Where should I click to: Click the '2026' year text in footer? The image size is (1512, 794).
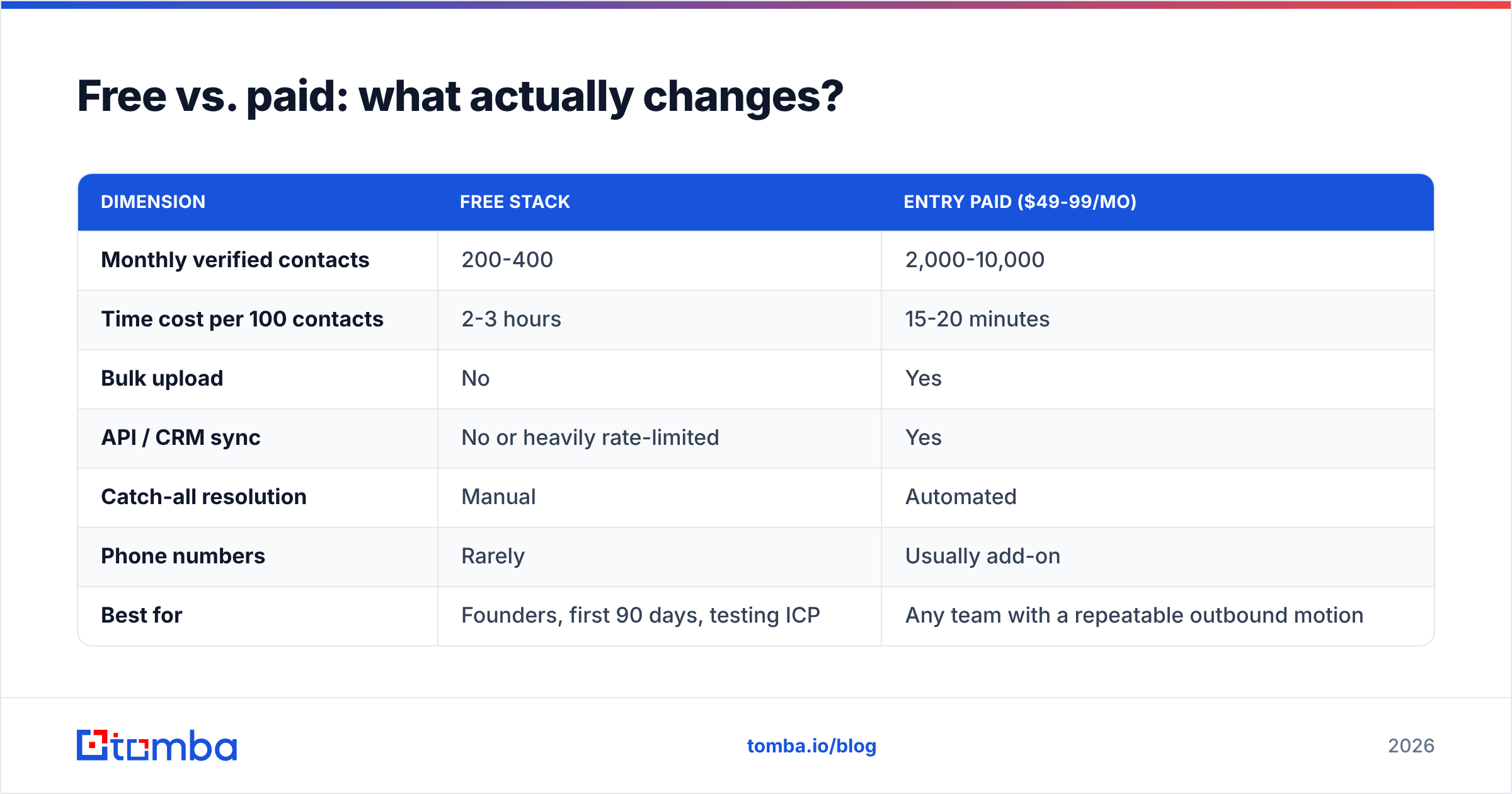(x=1411, y=746)
